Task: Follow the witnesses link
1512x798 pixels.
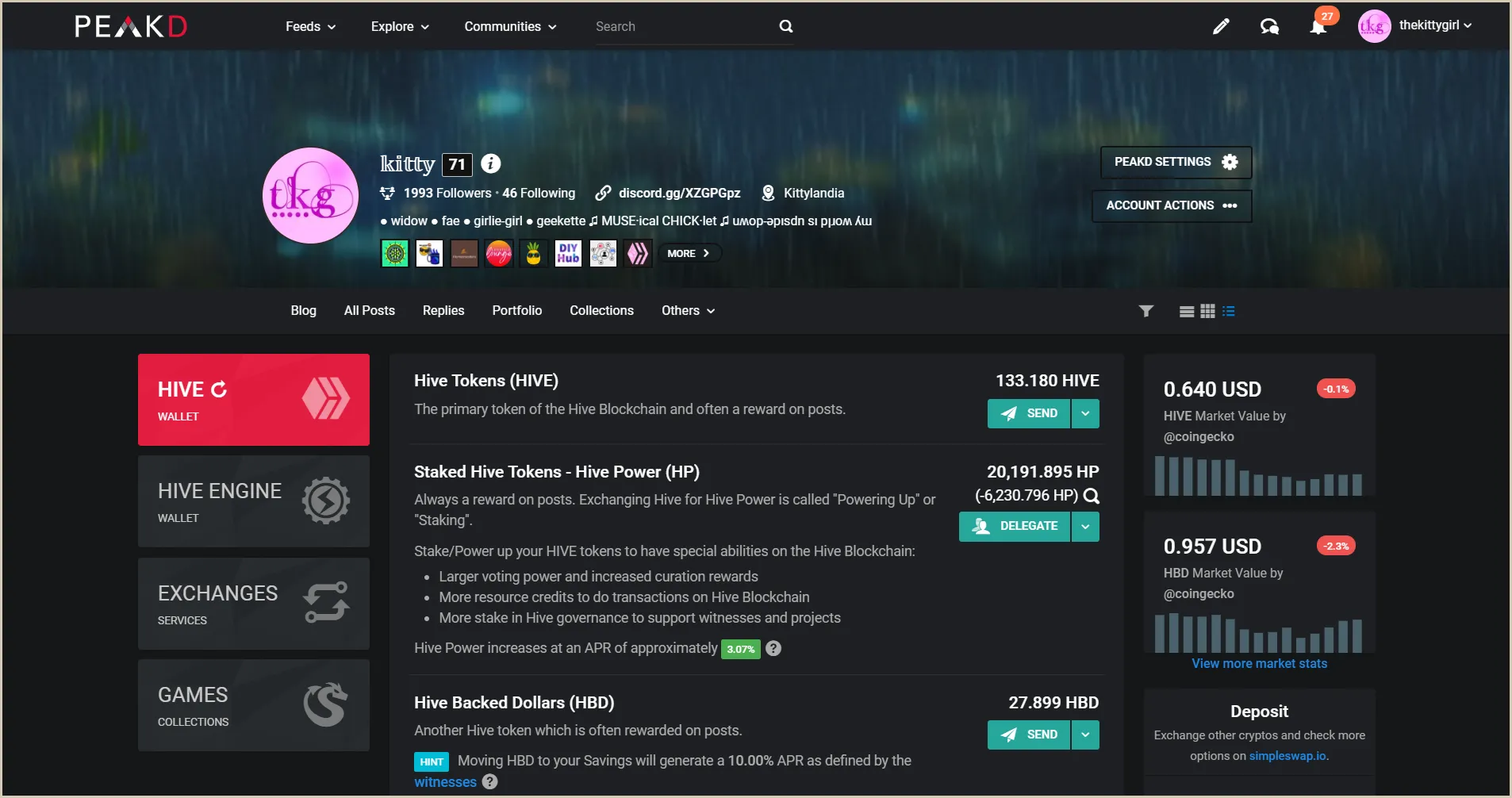Action: (x=445, y=781)
